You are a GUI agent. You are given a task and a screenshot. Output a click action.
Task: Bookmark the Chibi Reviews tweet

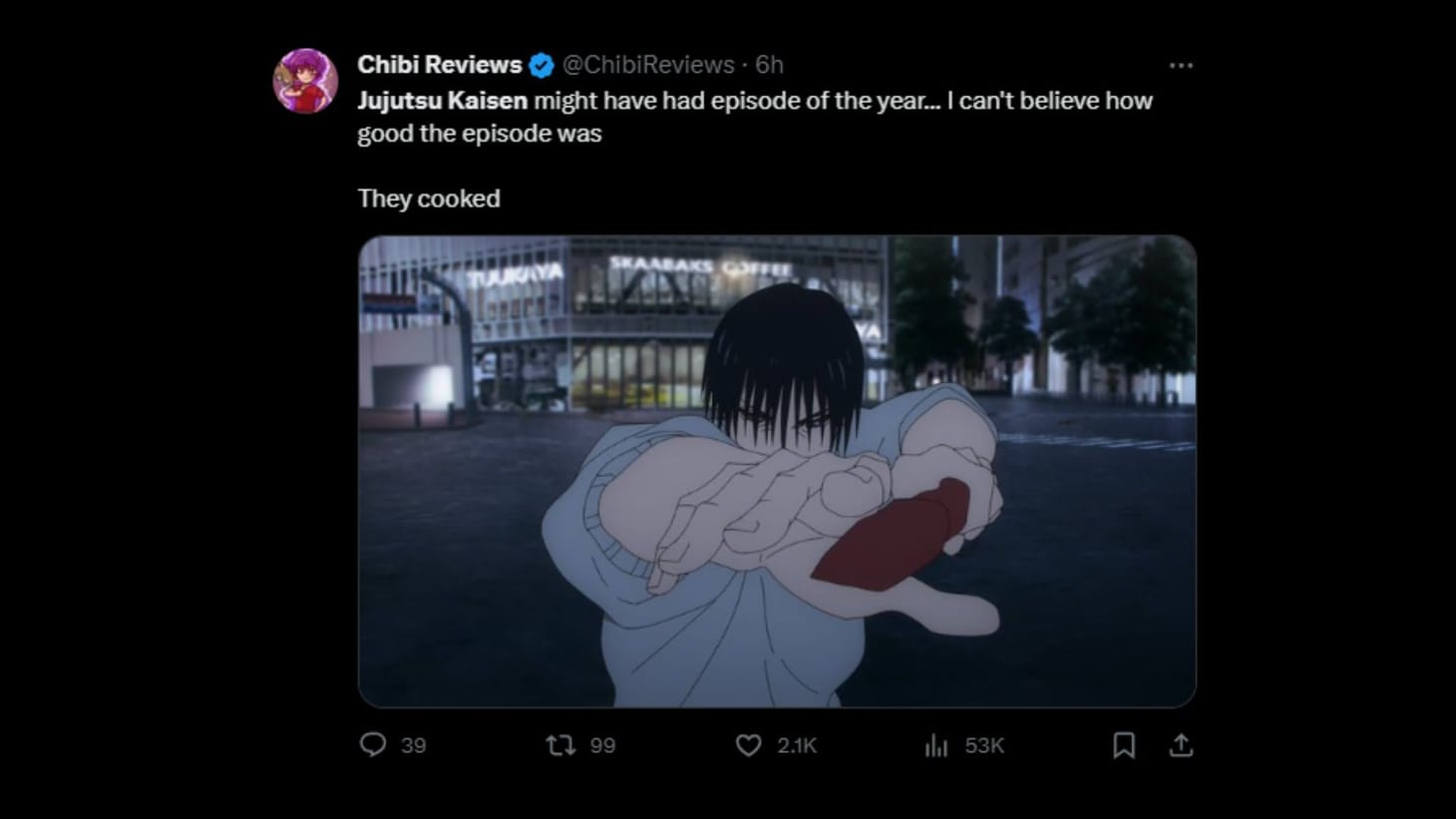click(1124, 745)
